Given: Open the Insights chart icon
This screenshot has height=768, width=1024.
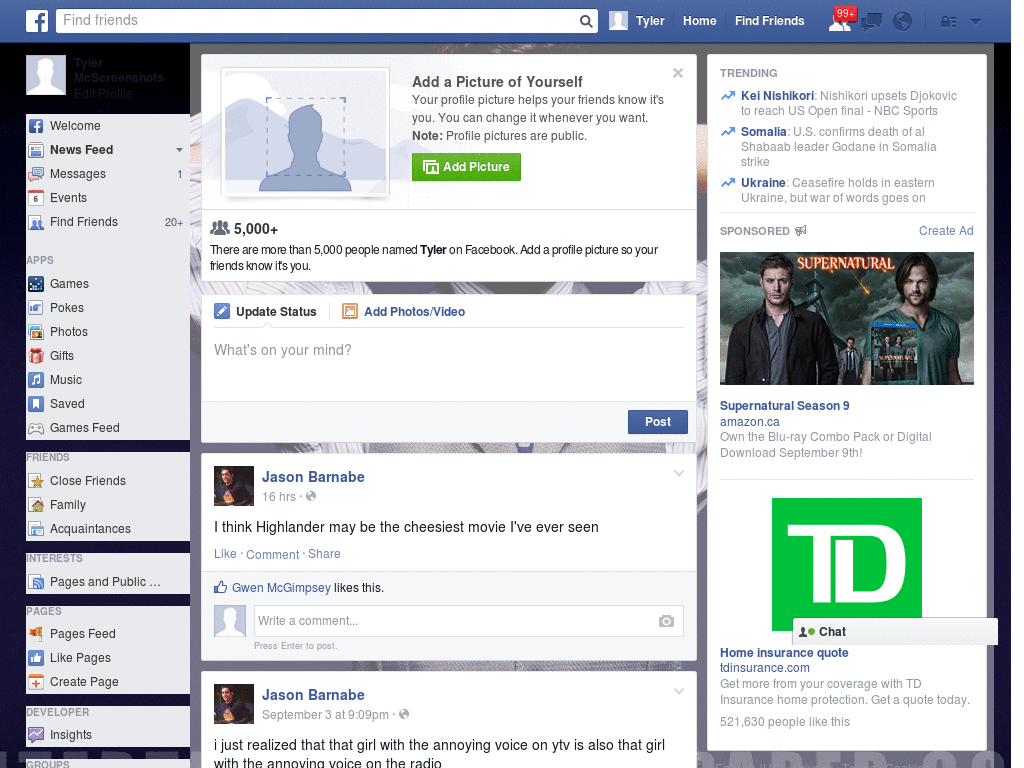Looking at the screenshot, I should pos(36,735).
